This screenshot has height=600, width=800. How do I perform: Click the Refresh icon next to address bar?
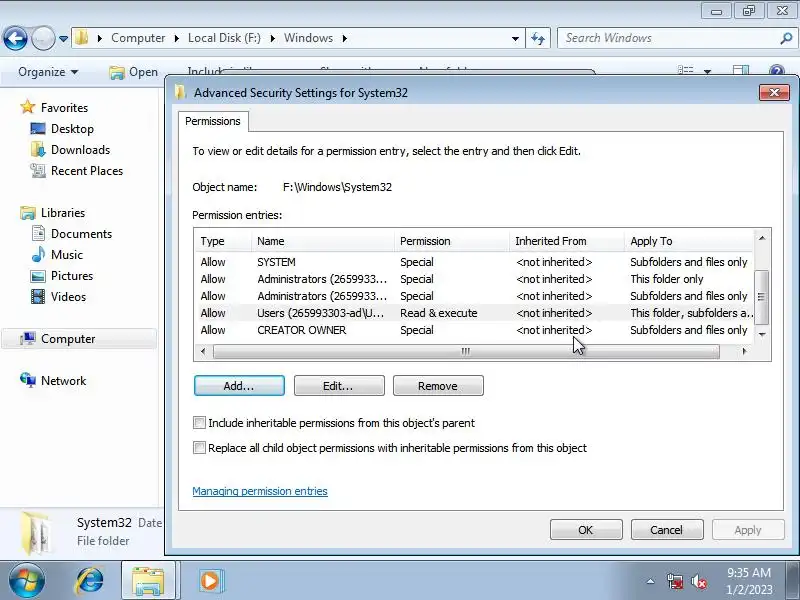tap(538, 38)
